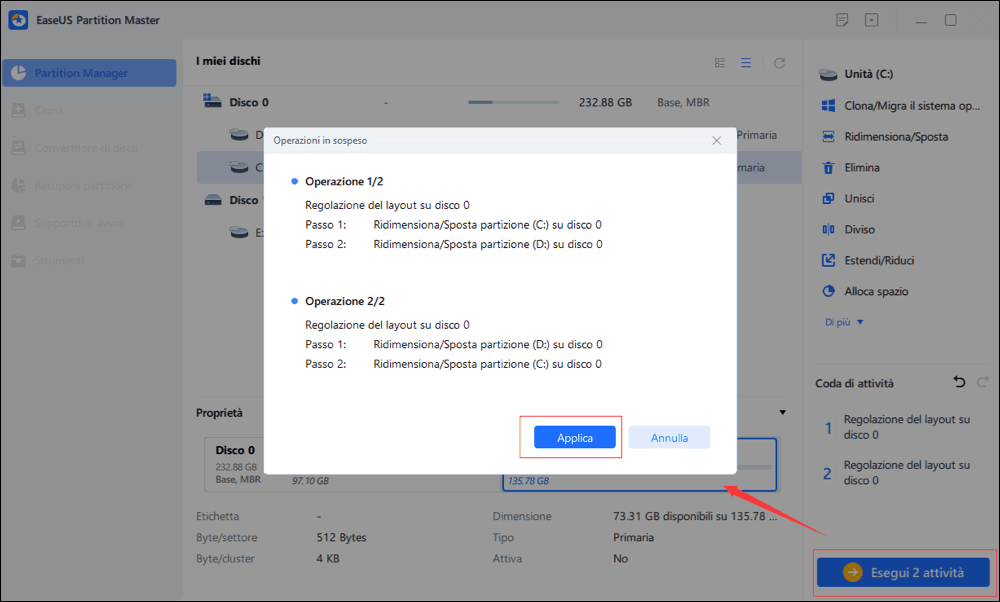The width and height of the screenshot is (1000, 602).
Task: Click the refresh disks icon
Action: coord(779,62)
